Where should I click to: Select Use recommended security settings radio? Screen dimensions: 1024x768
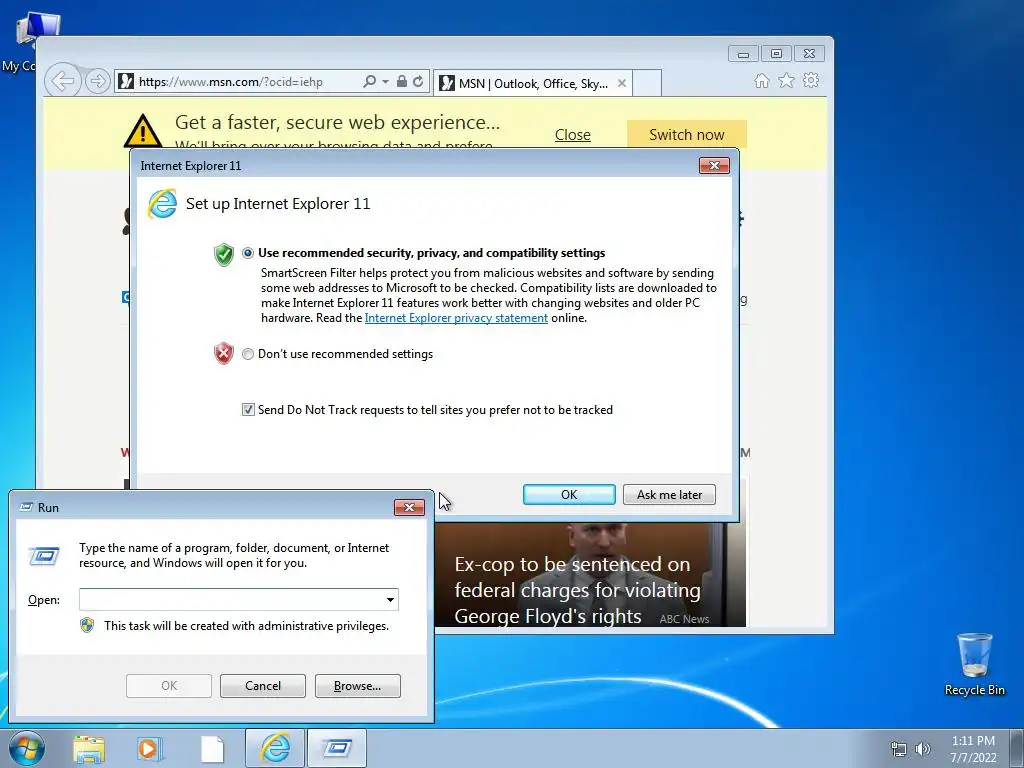pos(248,253)
